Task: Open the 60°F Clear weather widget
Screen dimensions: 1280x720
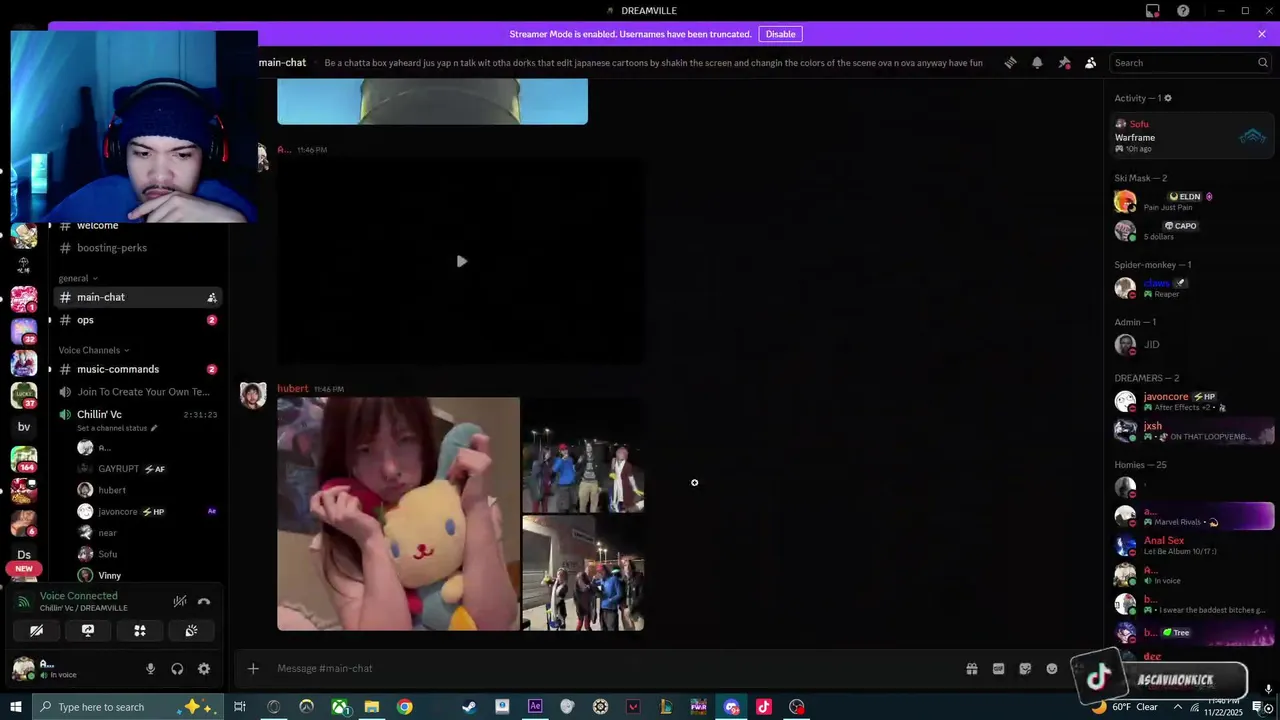Action: [1126, 707]
